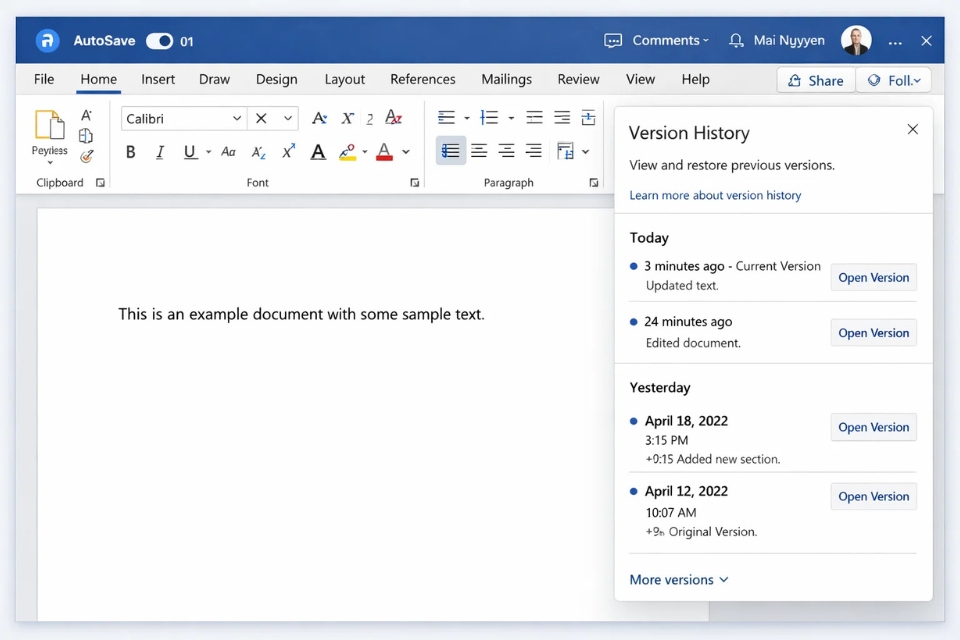Toggle underline formatting
960x640 pixels.
point(189,151)
